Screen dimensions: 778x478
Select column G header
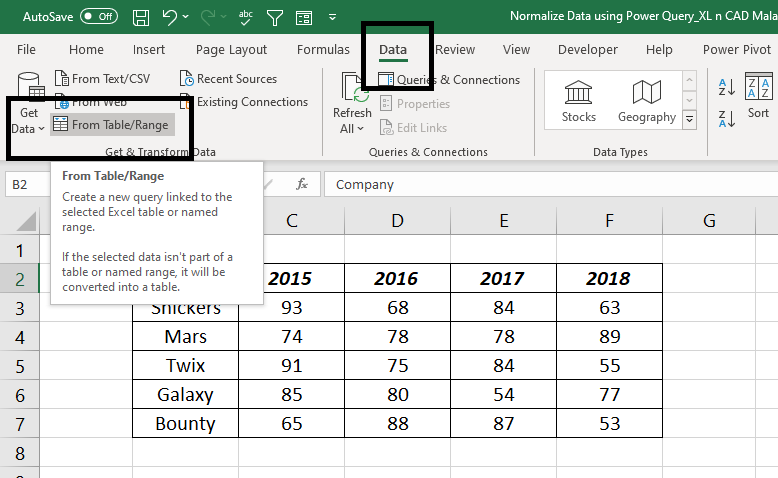click(709, 221)
